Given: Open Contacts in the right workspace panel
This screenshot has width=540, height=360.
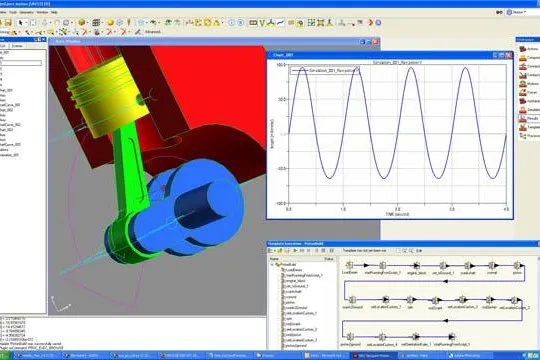Looking at the screenshot, I should click(529, 75).
